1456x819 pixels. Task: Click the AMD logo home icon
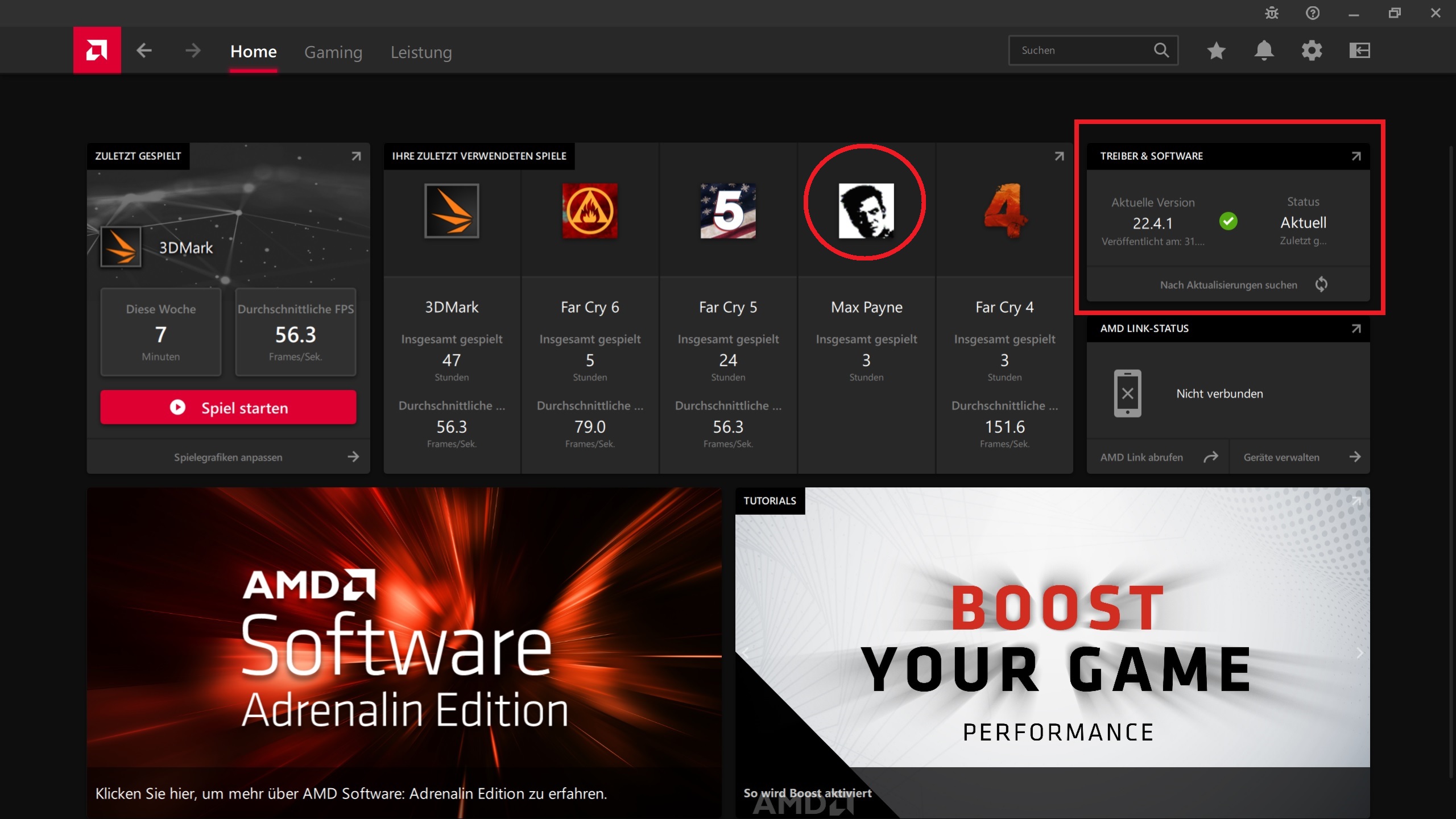tap(97, 50)
